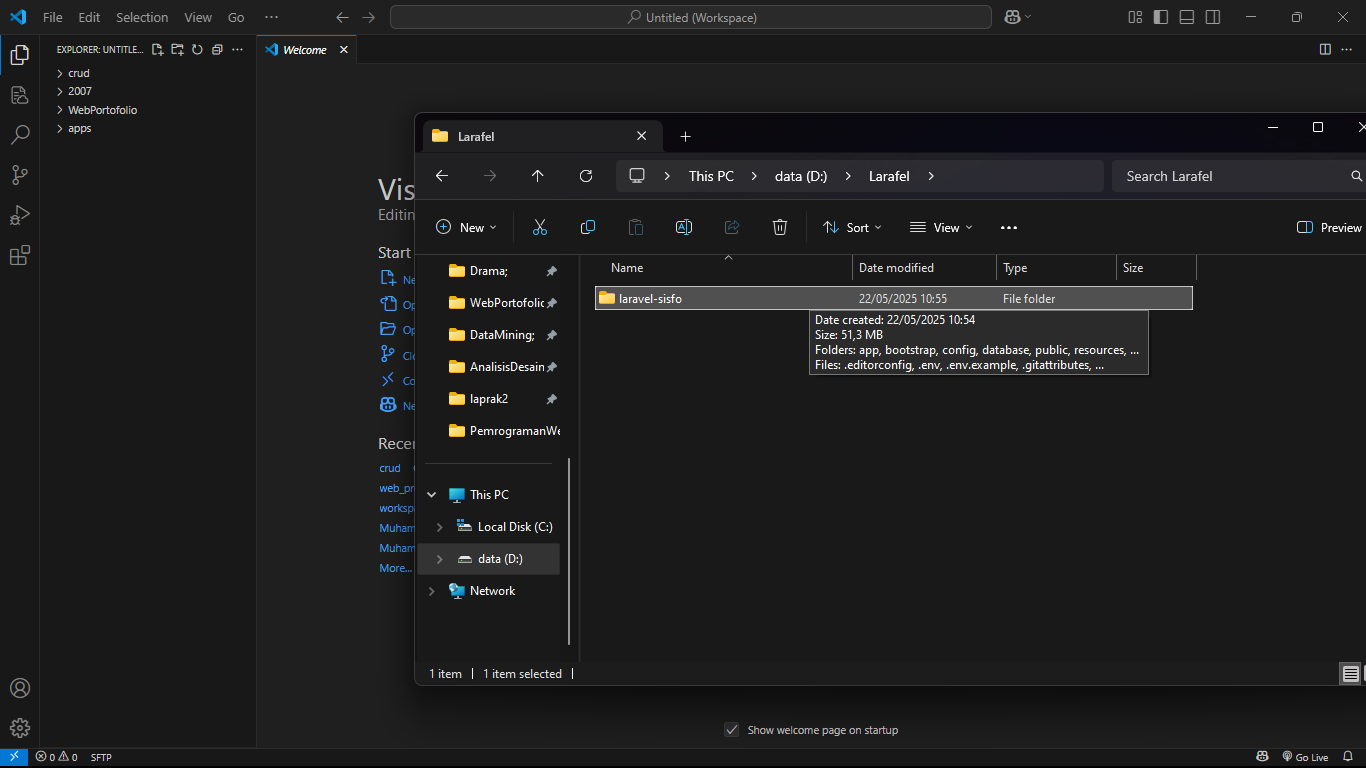Open the Selection menu
The height and width of the screenshot is (768, 1366).
(x=142, y=17)
